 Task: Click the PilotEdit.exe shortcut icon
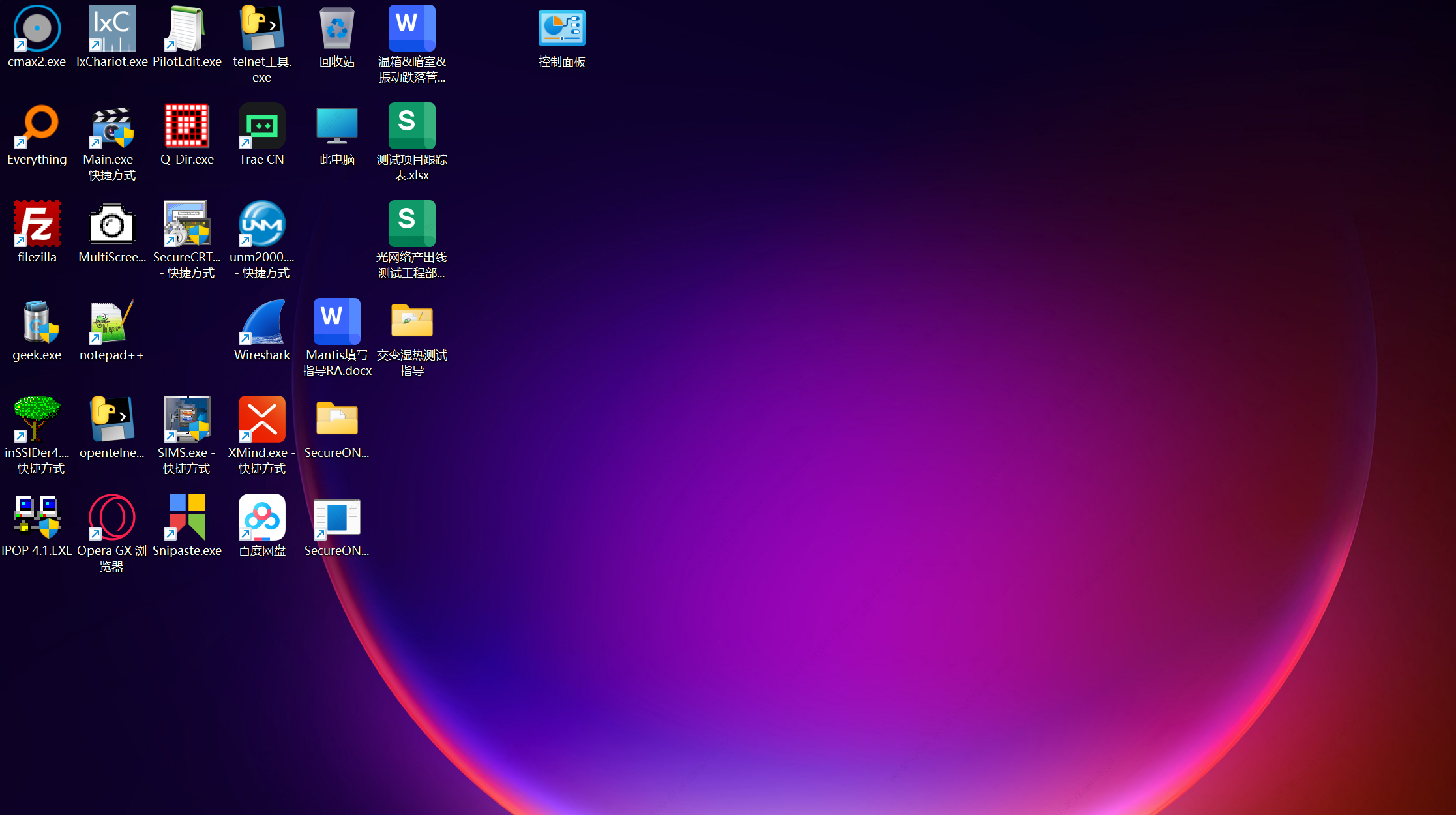(187, 37)
